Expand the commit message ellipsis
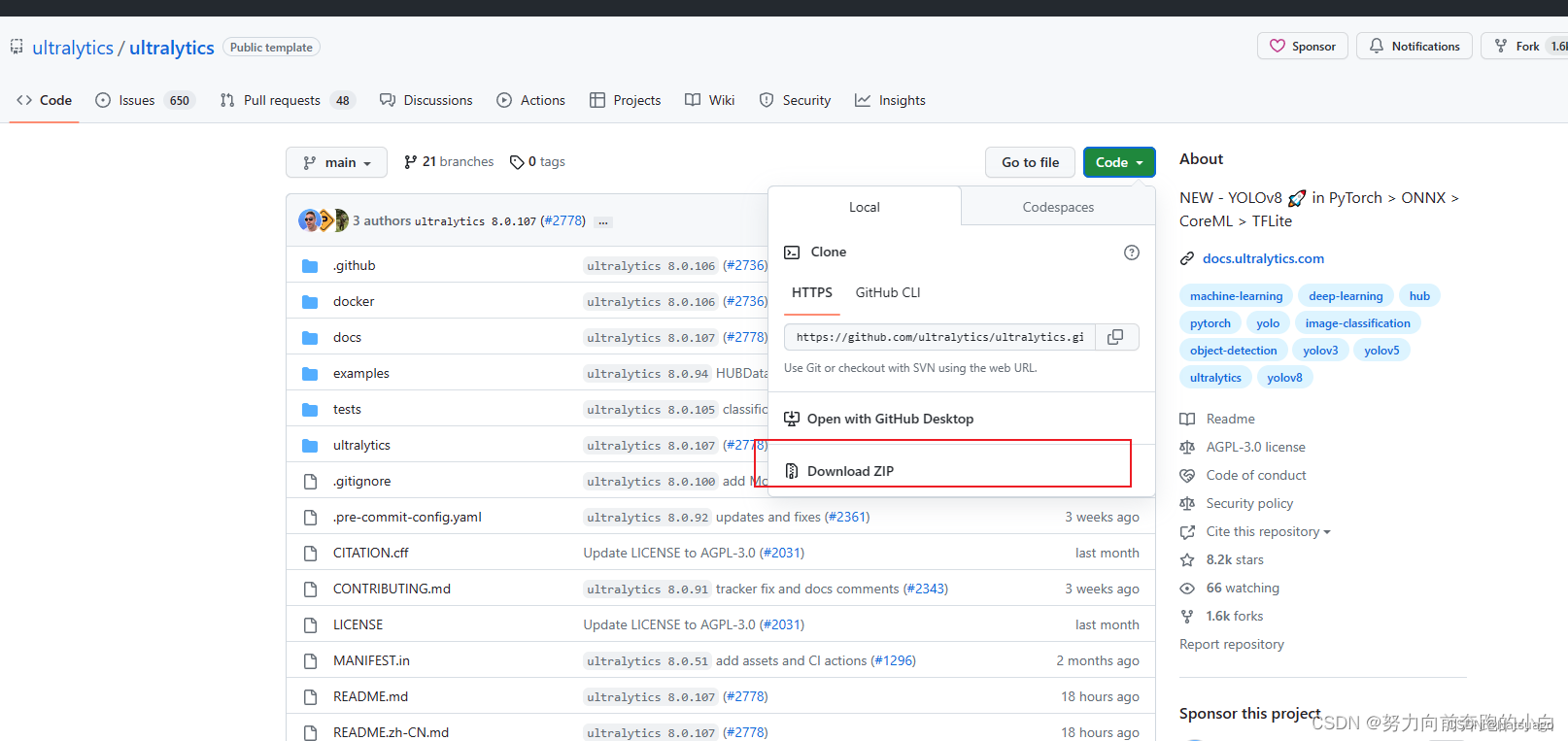This screenshot has height=741, width=1568. pyautogui.click(x=603, y=221)
